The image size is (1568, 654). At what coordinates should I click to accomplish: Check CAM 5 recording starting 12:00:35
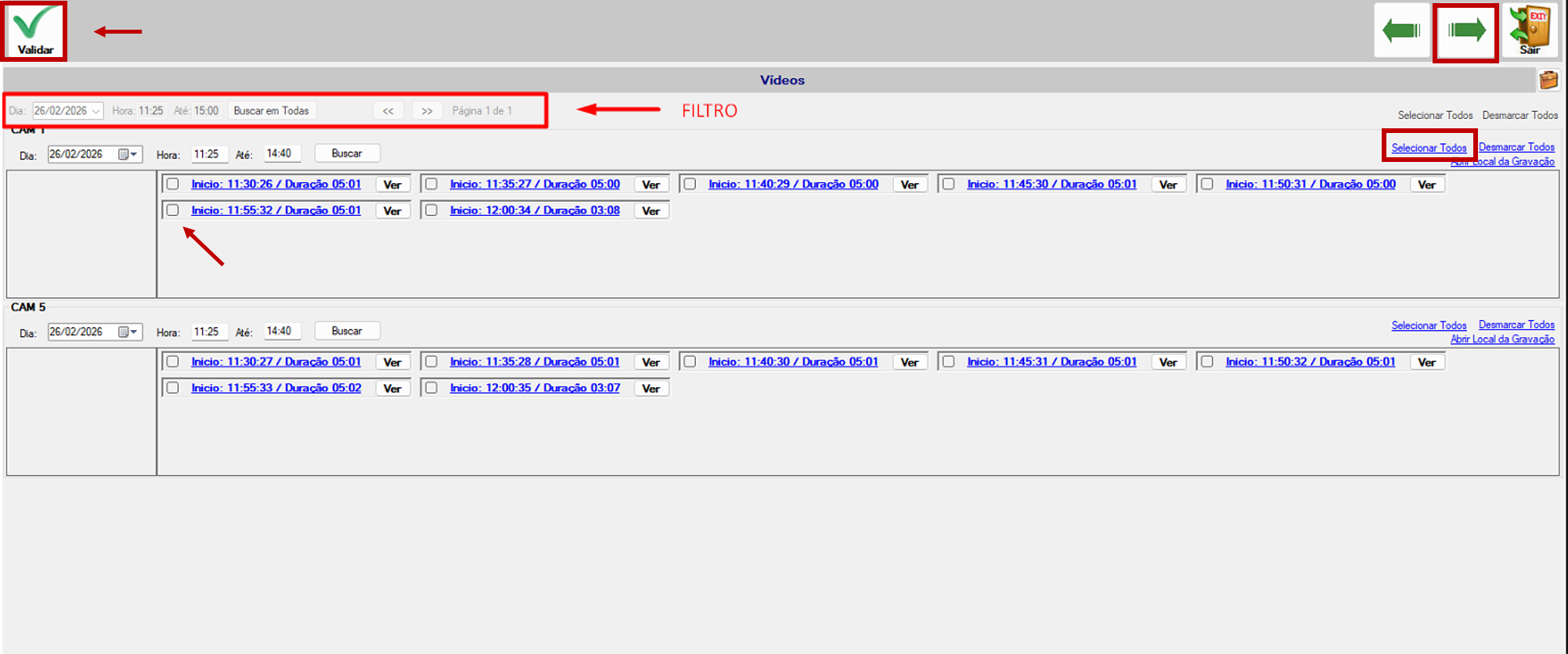coord(431,387)
